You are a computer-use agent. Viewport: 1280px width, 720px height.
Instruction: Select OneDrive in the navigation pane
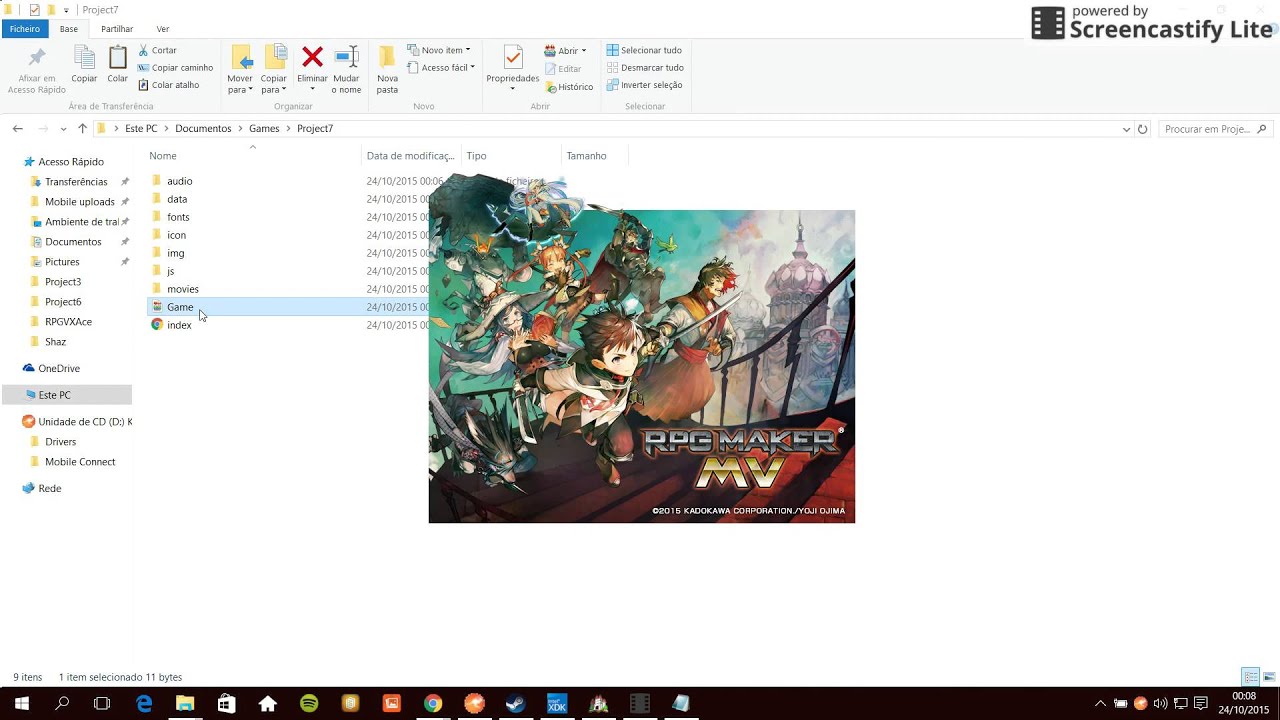pos(59,369)
